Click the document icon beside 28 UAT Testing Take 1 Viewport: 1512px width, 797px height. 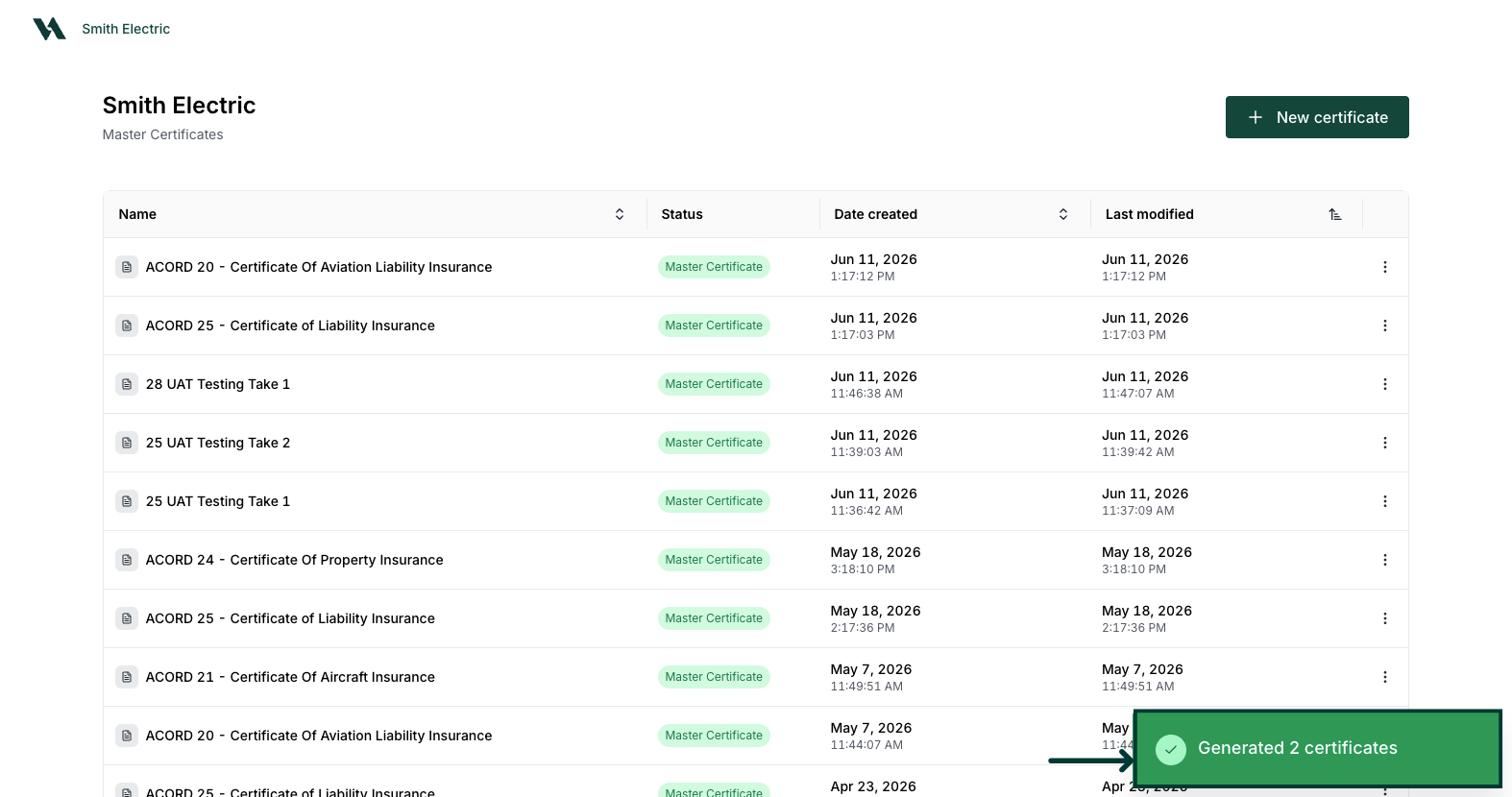coord(127,384)
